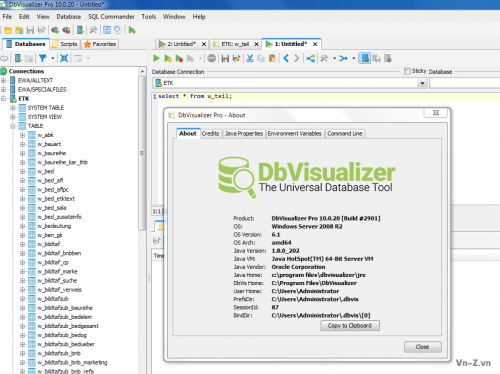Expand the w_abk table node
This screenshot has height=374, width=500.
22,135
